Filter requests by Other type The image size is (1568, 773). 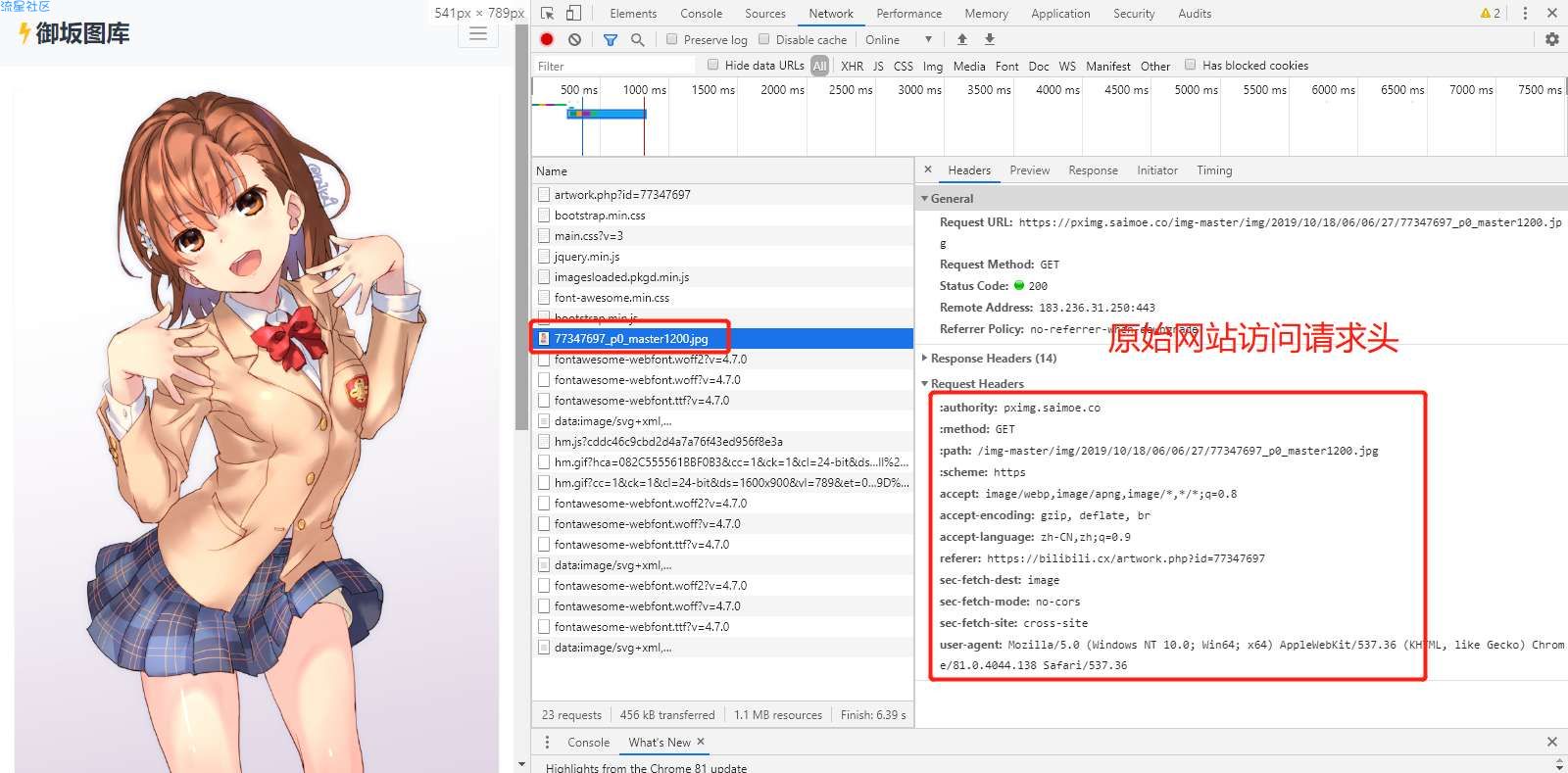pos(1155,66)
